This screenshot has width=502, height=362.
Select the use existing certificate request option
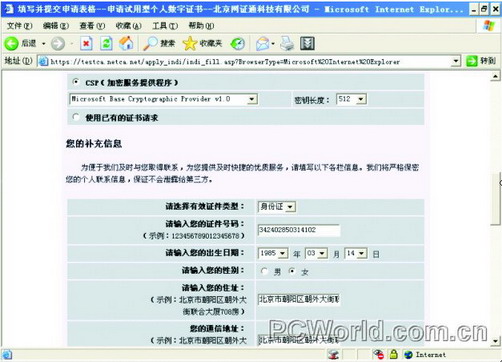coord(76,117)
